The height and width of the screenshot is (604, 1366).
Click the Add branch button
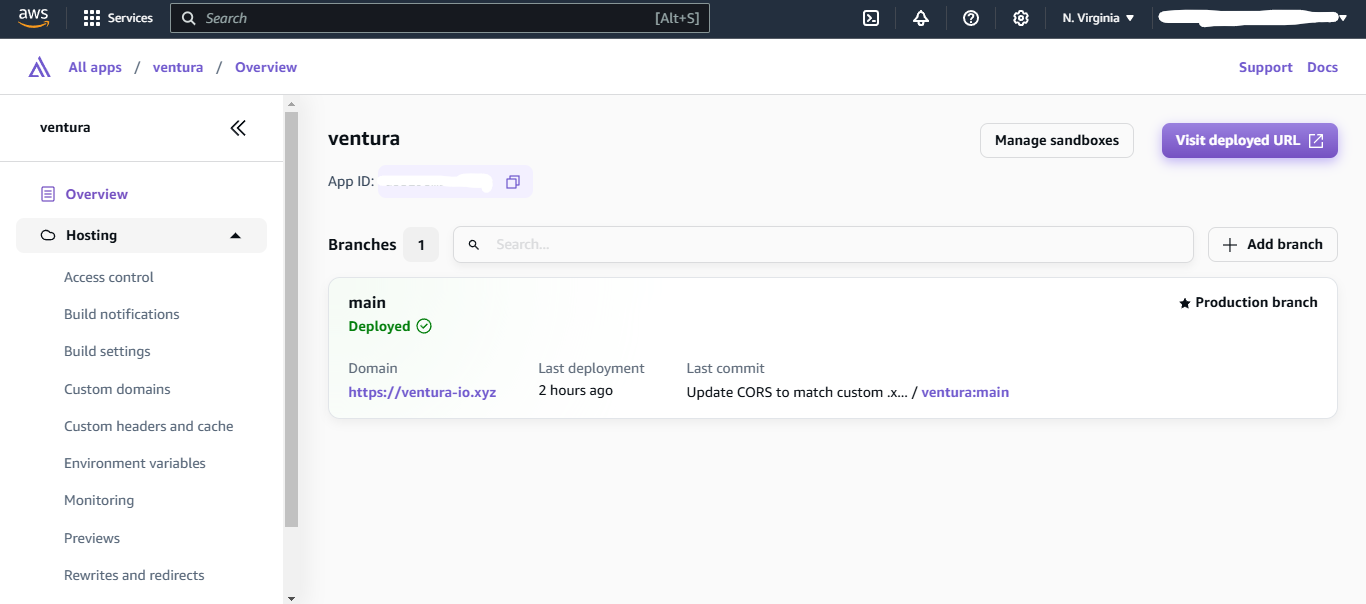click(x=1273, y=244)
